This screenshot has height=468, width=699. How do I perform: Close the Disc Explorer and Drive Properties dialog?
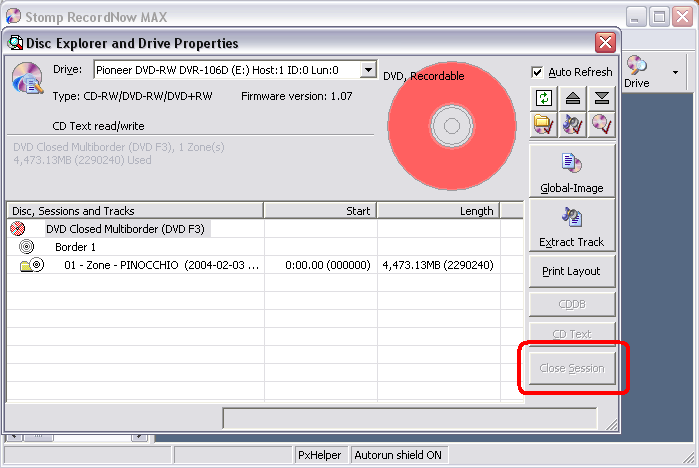(605, 43)
